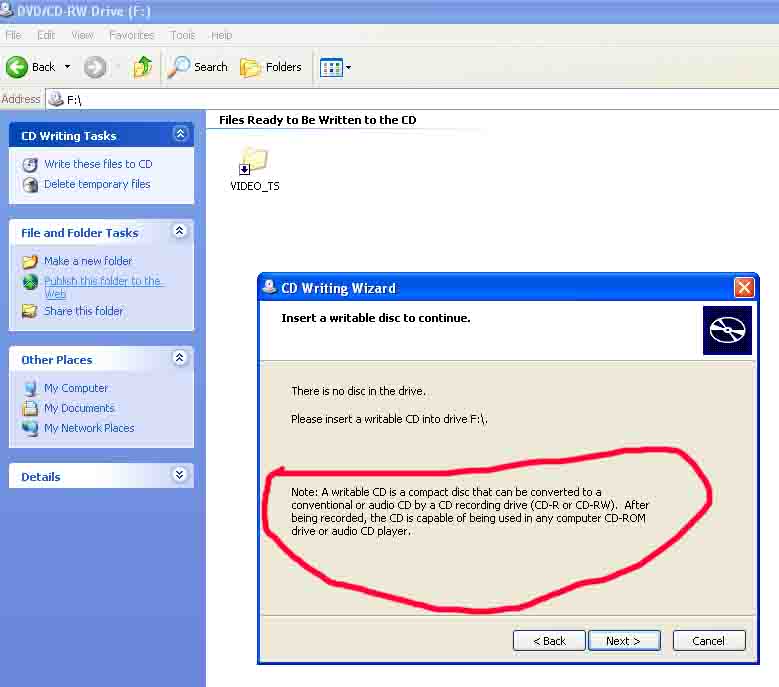779x687 pixels.
Task: Click the My Computer icon
Action: [30, 388]
